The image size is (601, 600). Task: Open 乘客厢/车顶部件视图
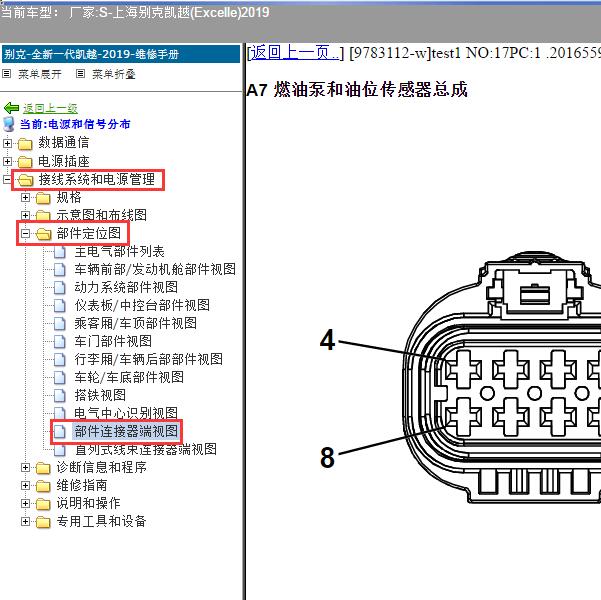point(136,324)
